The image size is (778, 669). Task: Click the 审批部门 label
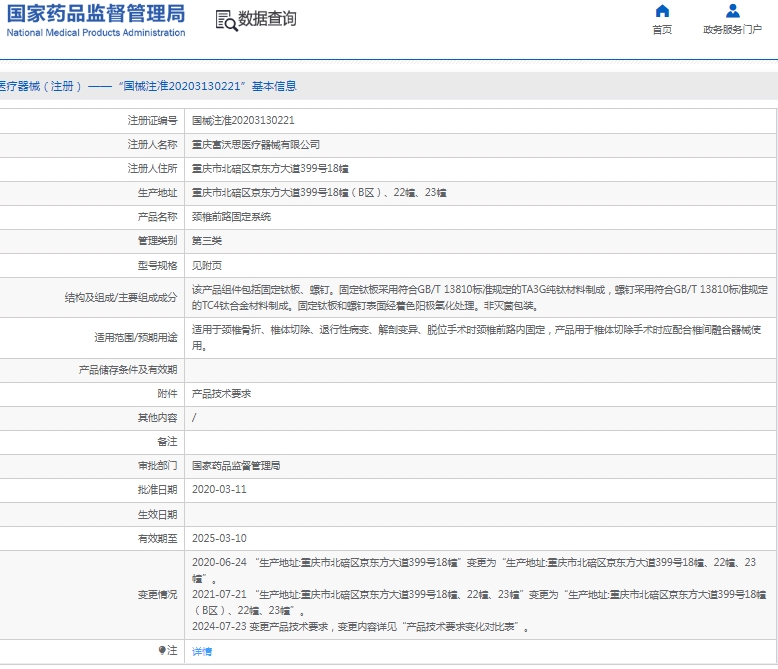tap(157, 466)
